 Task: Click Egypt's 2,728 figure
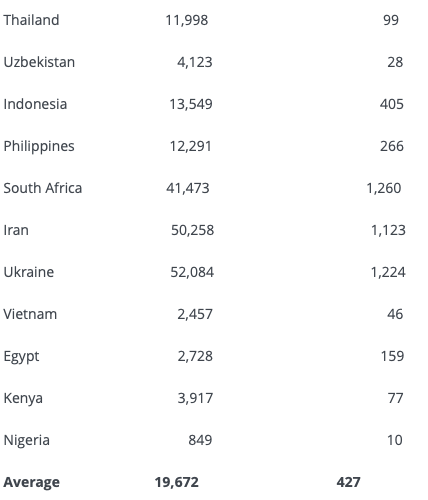(195, 356)
